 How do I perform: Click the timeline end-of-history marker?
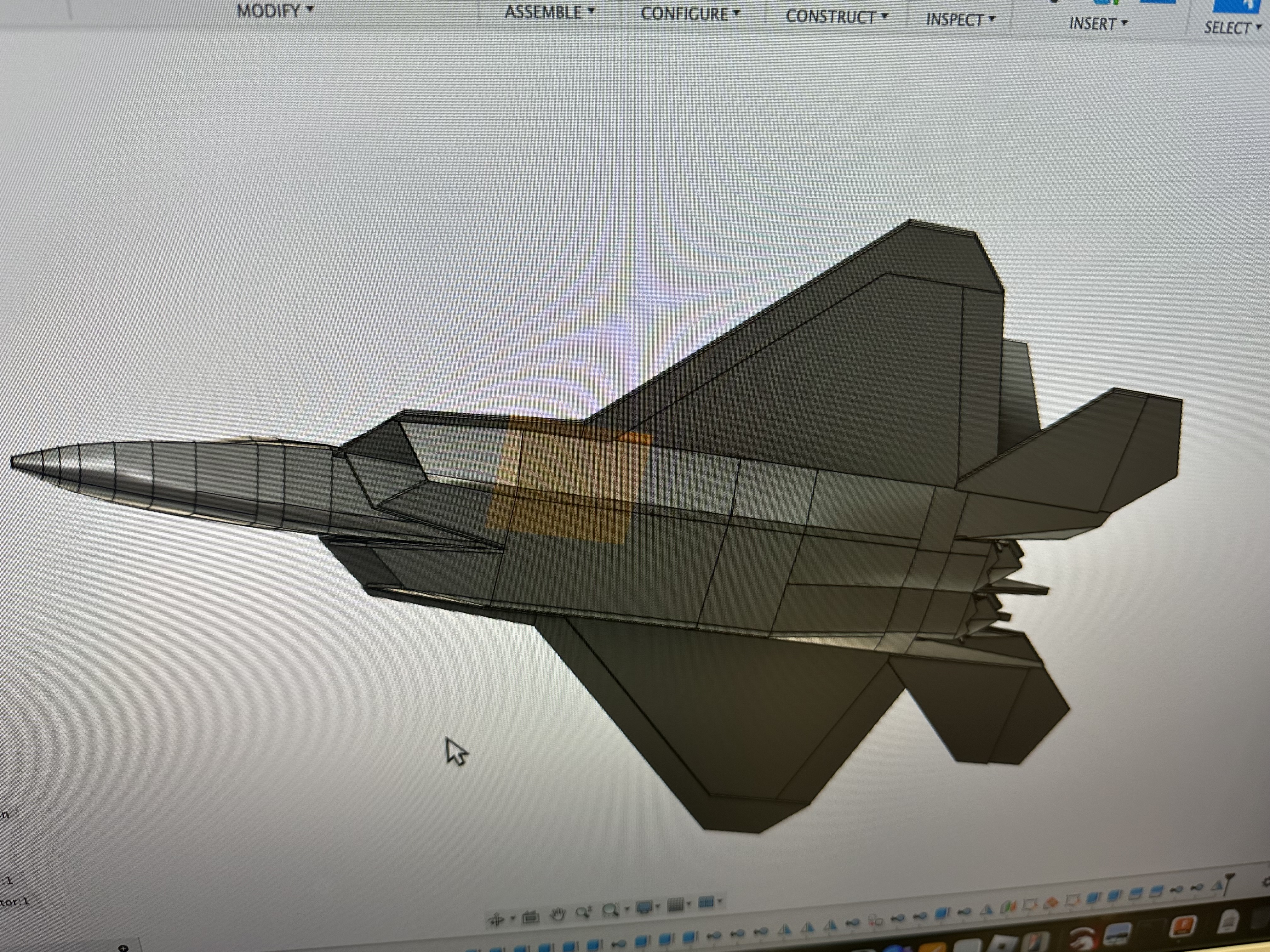click(1228, 884)
